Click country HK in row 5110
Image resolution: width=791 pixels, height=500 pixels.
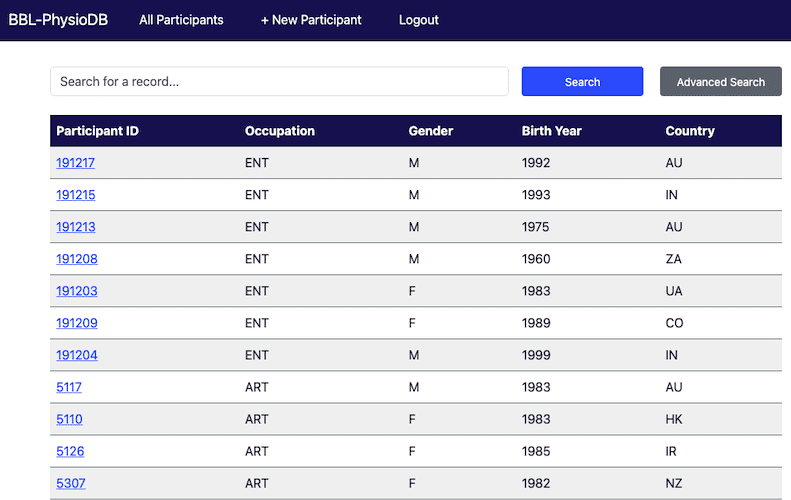[x=674, y=419]
